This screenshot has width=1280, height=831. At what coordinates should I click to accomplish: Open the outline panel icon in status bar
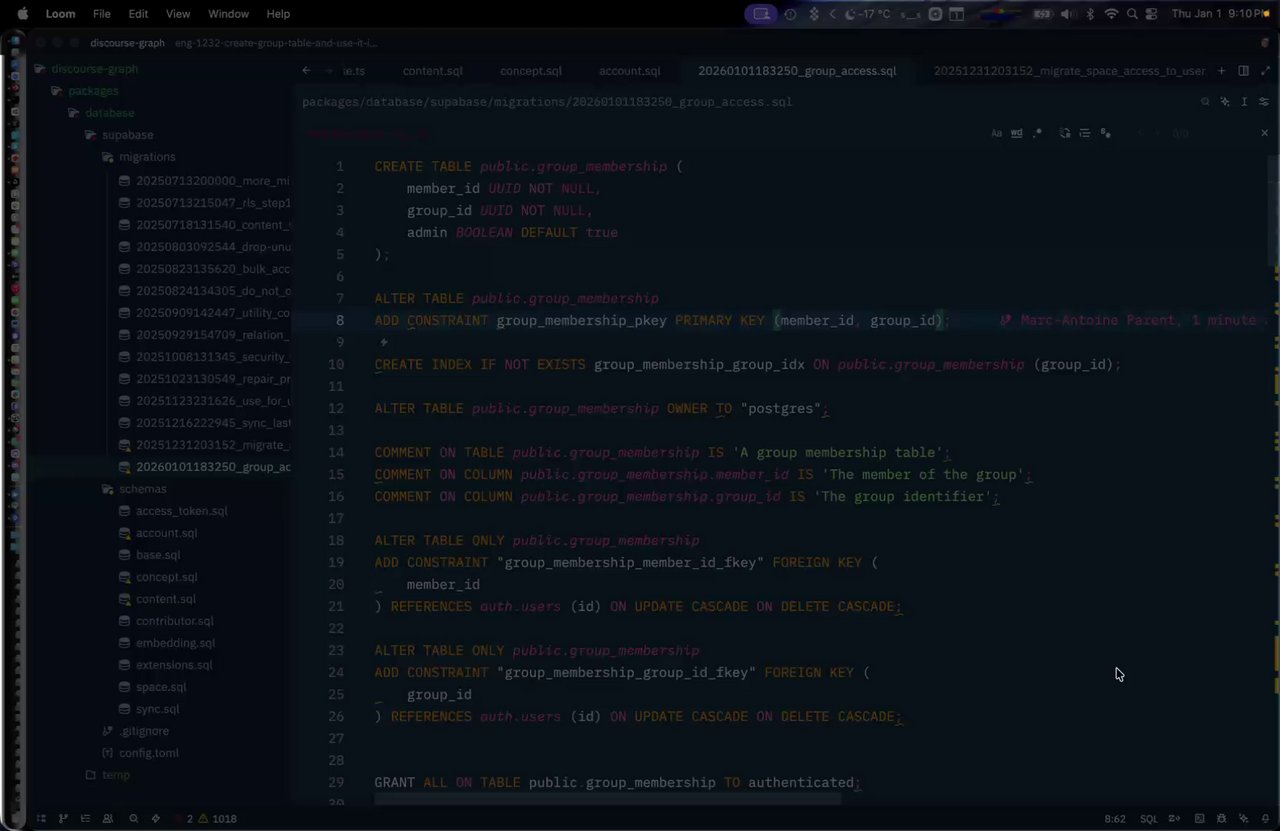pos(85,818)
